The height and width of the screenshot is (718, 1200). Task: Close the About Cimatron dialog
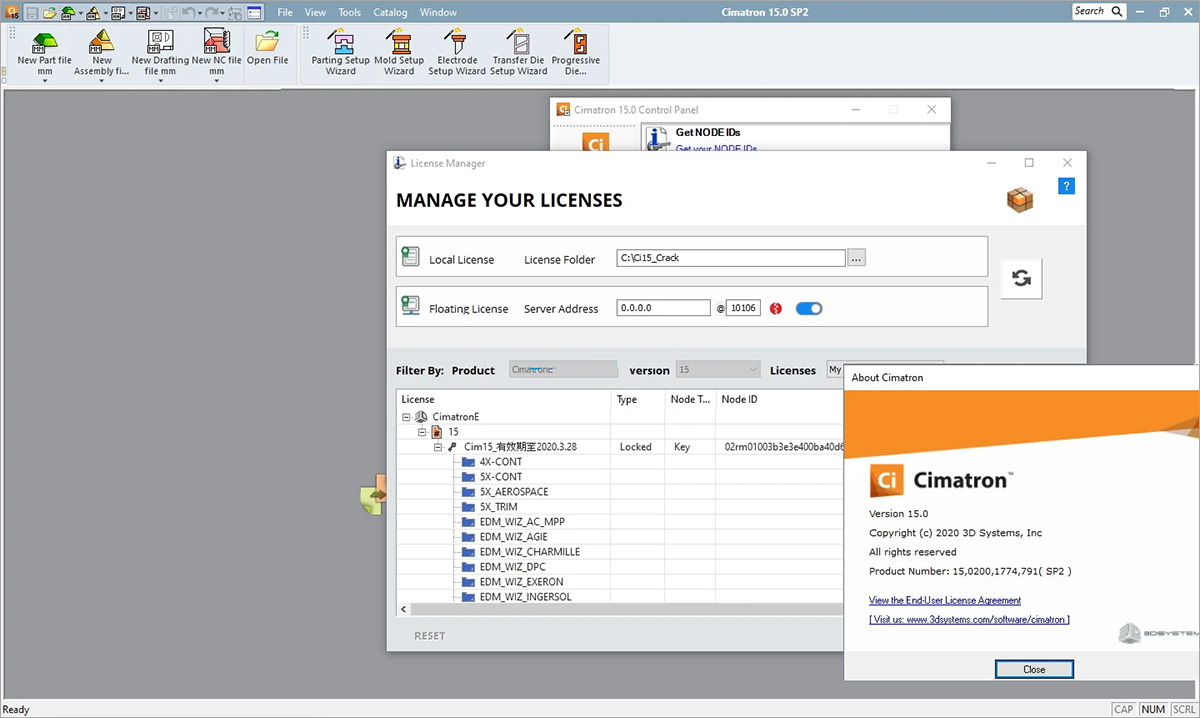point(1034,669)
